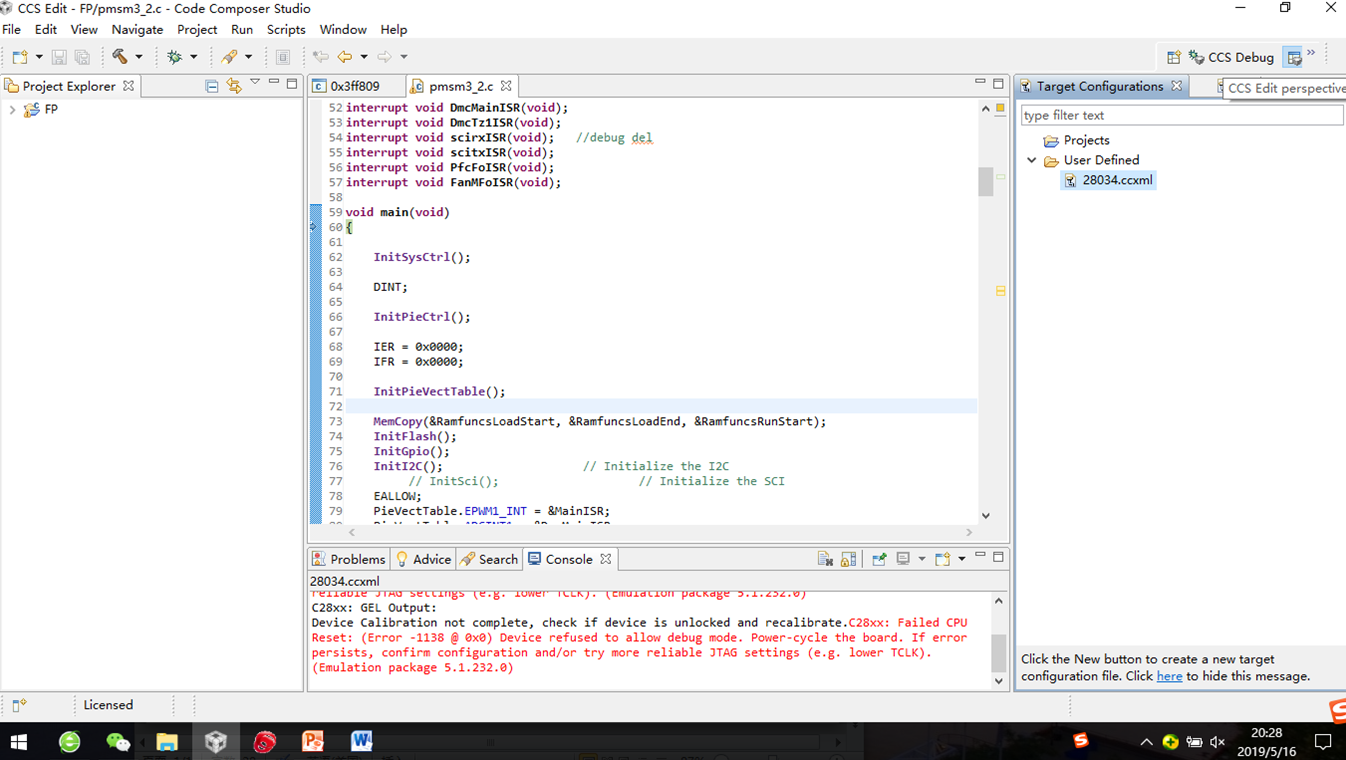The height and width of the screenshot is (760, 1346).
Task: Click the 'type filter text' input field
Action: point(1180,115)
